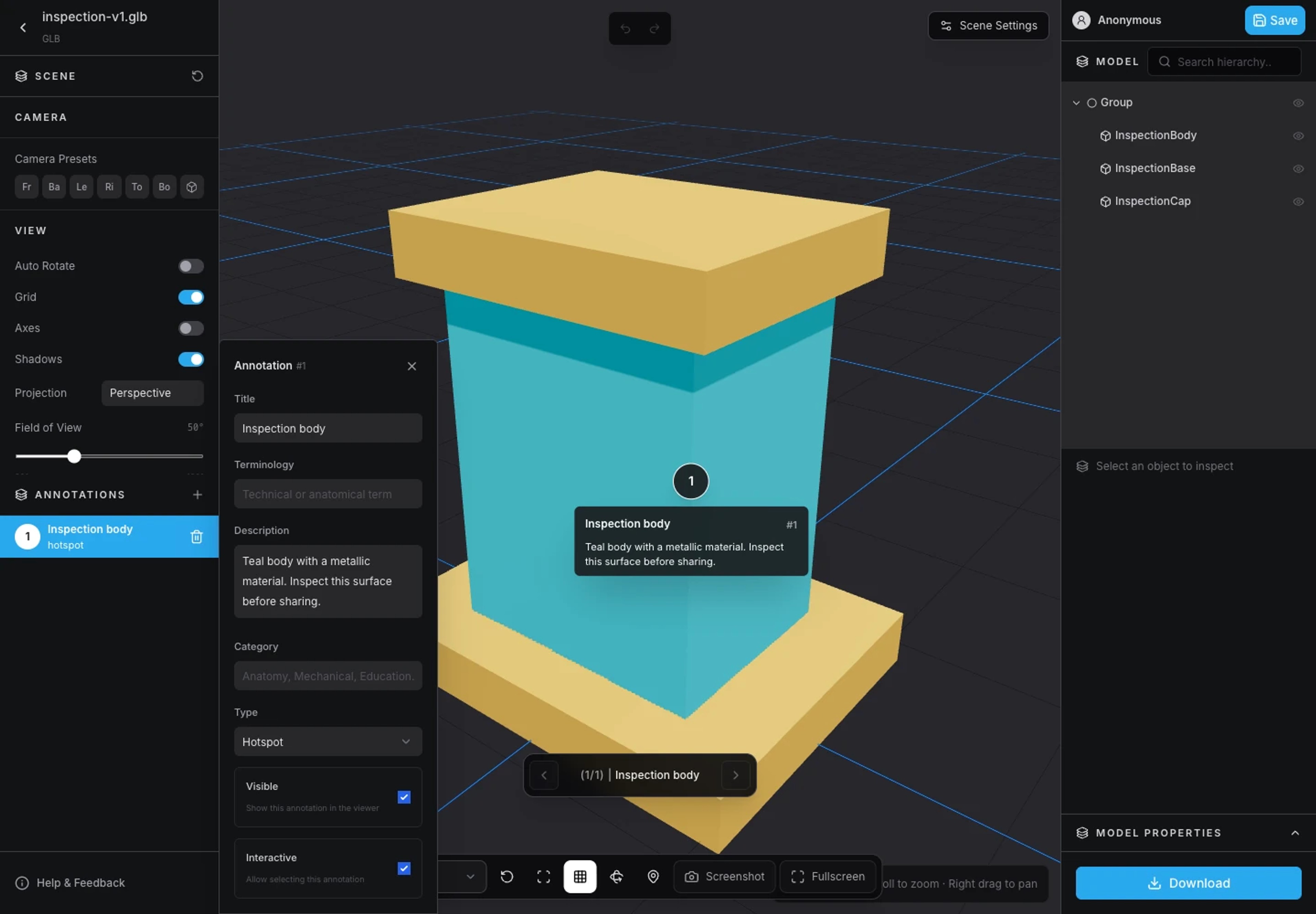Go to the next annotation with the right chevron
Image resolution: width=1316 pixels, height=914 pixels.
pos(736,775)
